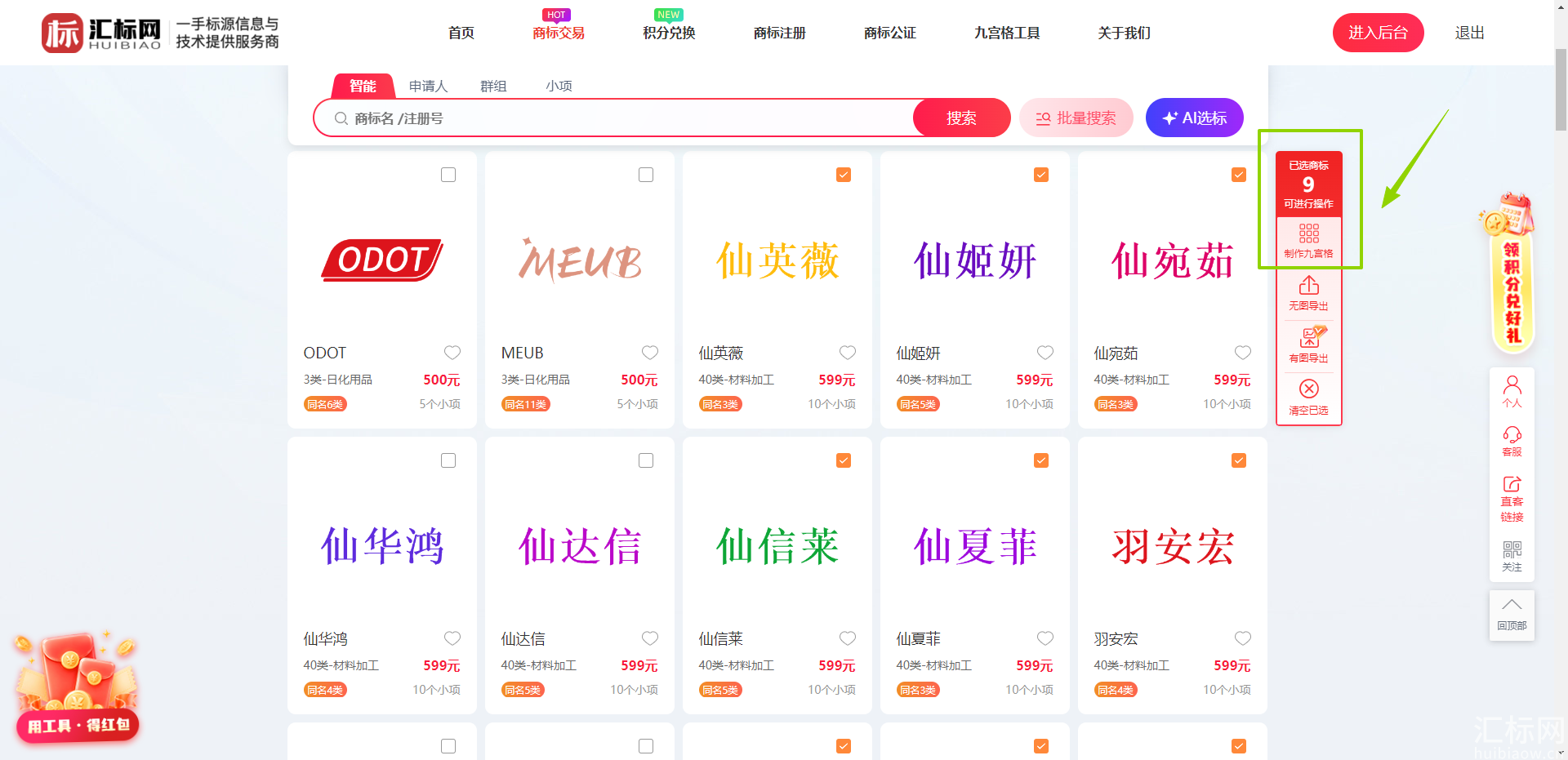This screenshot has width=1568, height=760.
Task: Uncheck the 仙英薇 trademark checkbox
Action: (844, 175)
